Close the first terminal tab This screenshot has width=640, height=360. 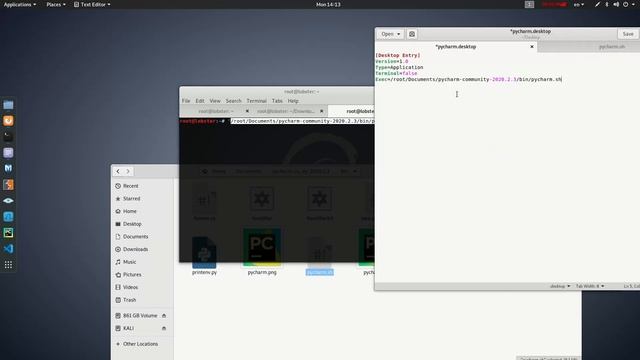point(247,111)
